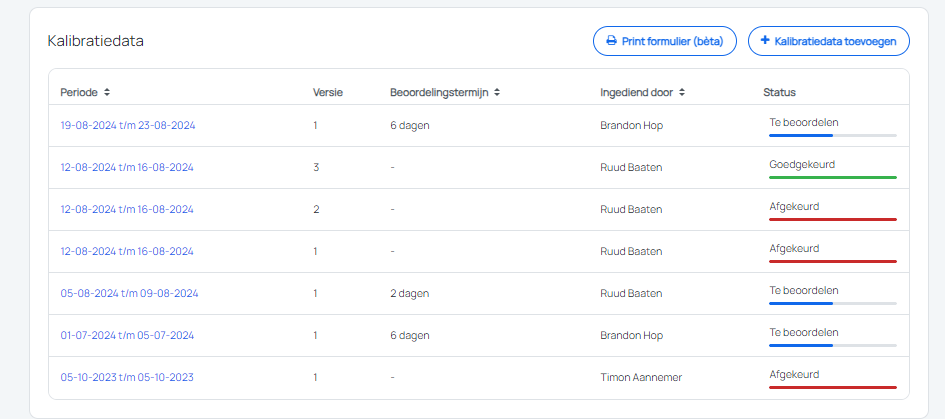Screen dimensions: 945x419
Task: Open 12-08-2024 t/m 16-08-2024 version 2
Action: click(127, 210)
